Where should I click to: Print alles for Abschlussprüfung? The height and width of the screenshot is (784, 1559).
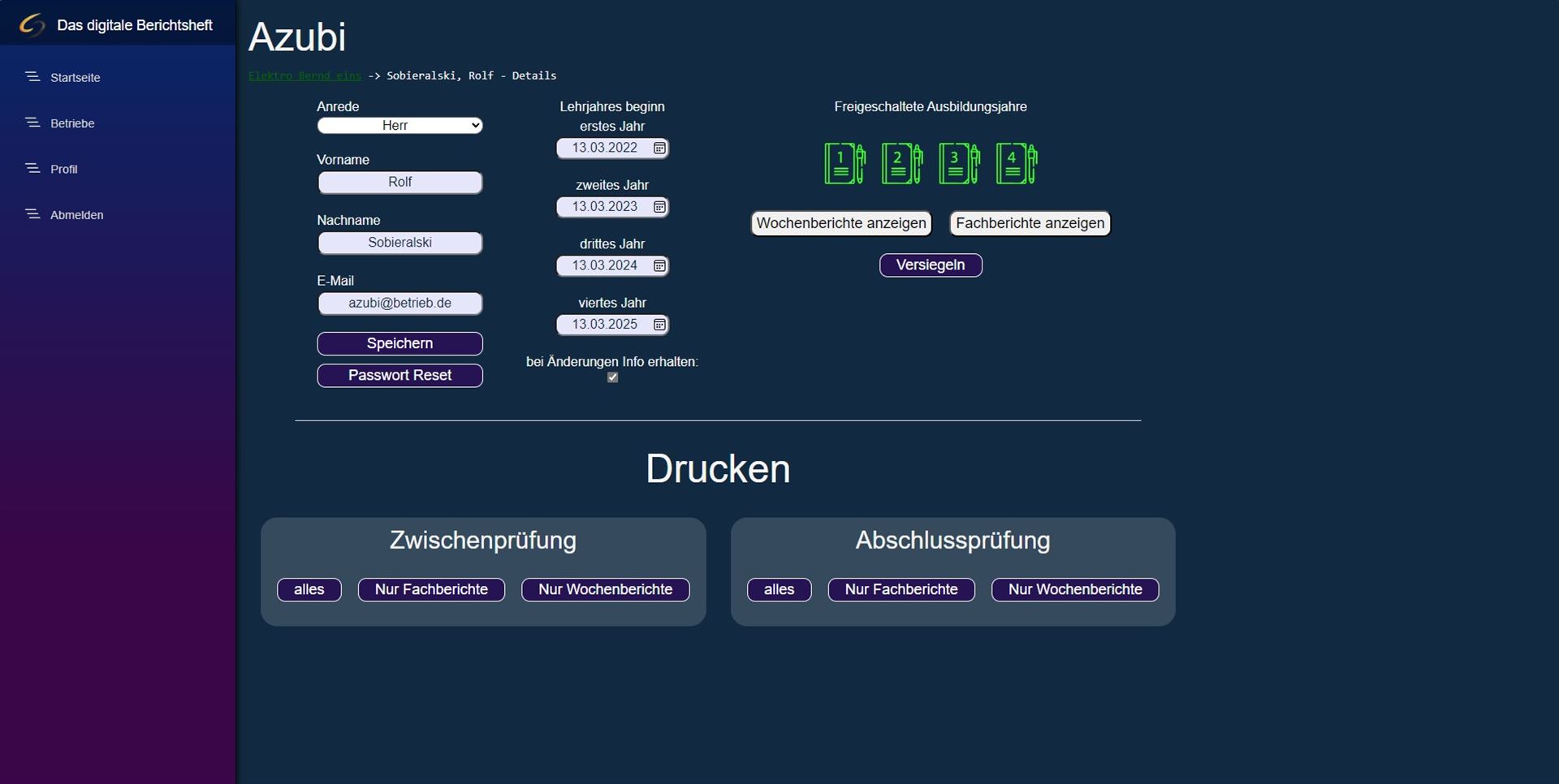[x=779, y=589]
